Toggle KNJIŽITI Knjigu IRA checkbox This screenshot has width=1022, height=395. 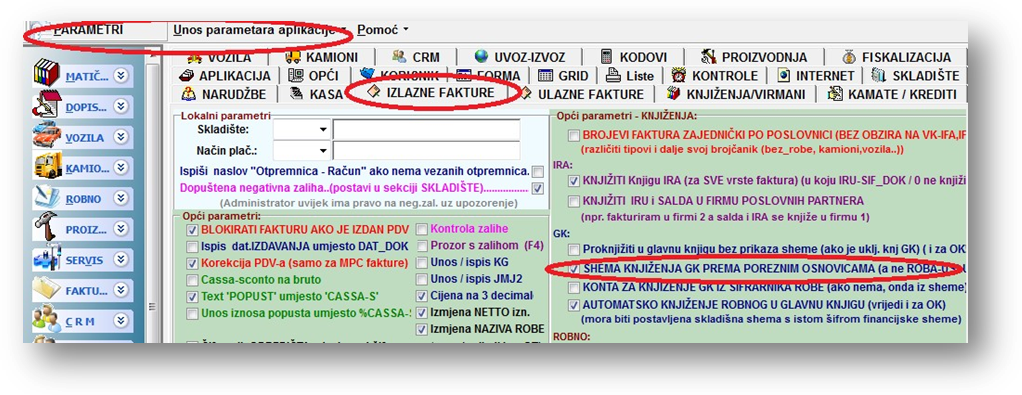574,181
